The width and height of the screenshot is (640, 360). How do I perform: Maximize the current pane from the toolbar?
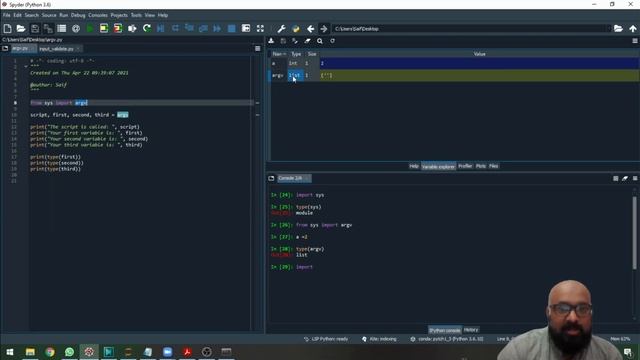(x=246, y=29)
